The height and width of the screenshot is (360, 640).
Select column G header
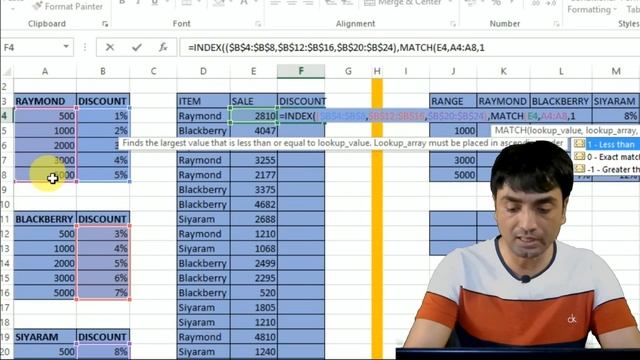pyautogui.click(x=348, y=71)
